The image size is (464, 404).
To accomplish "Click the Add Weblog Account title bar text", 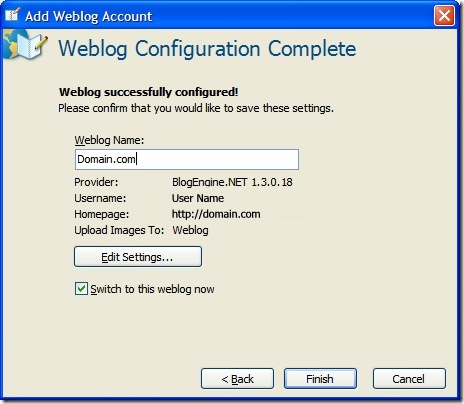I will pos(89,16).
